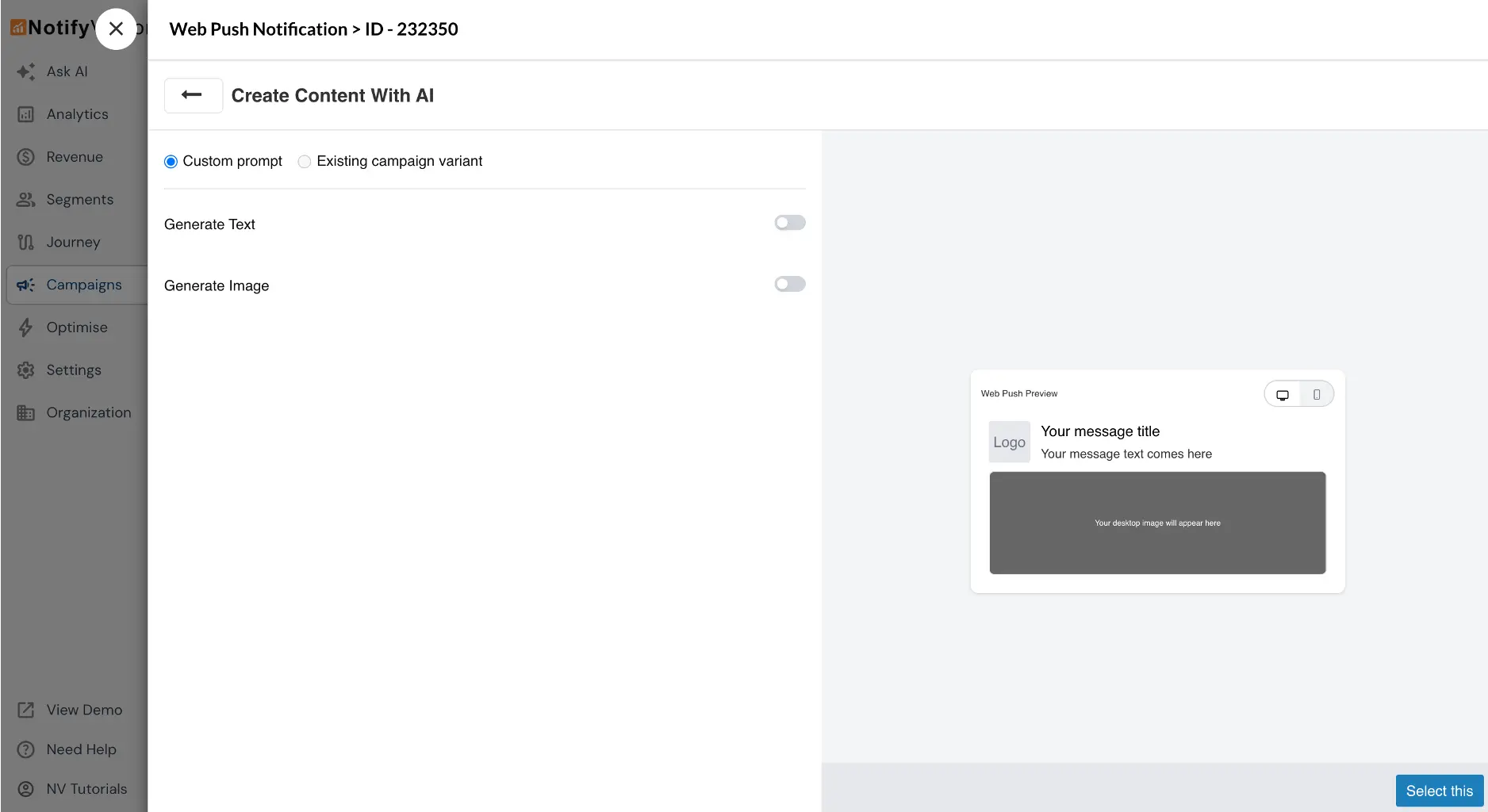Choose Existing campaign variant radio option
1488x812 pixels.
click(304, 162)
